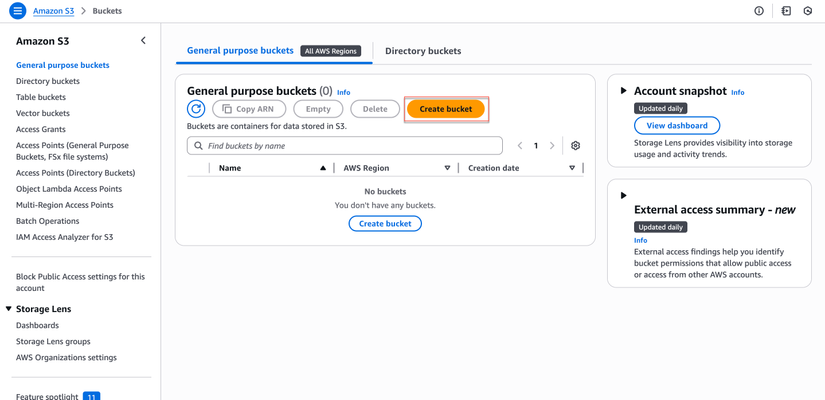Screen dimensions: 825x400
Task: Open table preferences gear icon
Action: pyautogui.click(x=575, y=146)
